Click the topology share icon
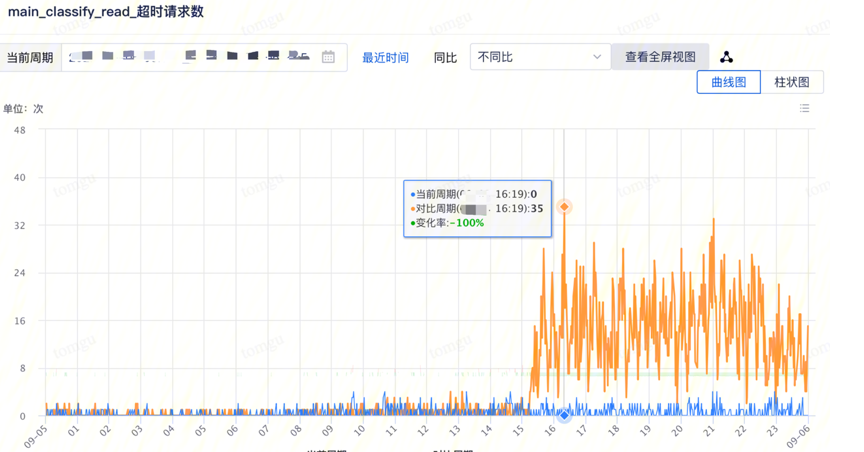This screenshot has height=452, width=864. (x=726, y=57)
